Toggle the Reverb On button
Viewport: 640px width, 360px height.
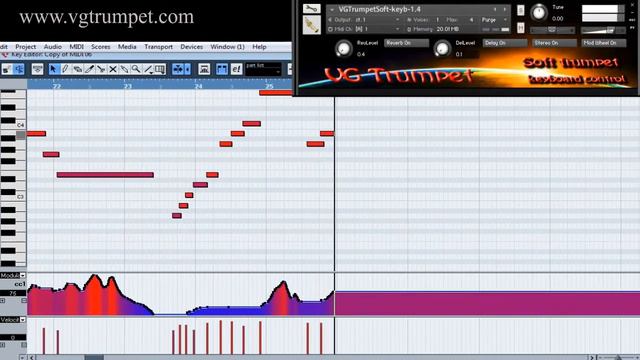click(406, 43)
